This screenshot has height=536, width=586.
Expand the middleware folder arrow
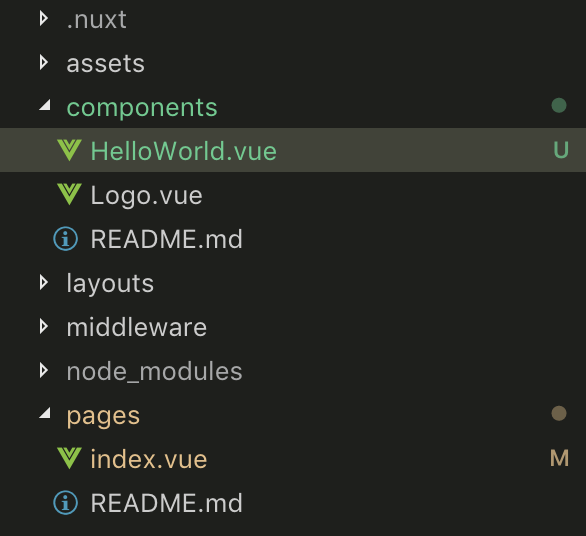point(44,327)
